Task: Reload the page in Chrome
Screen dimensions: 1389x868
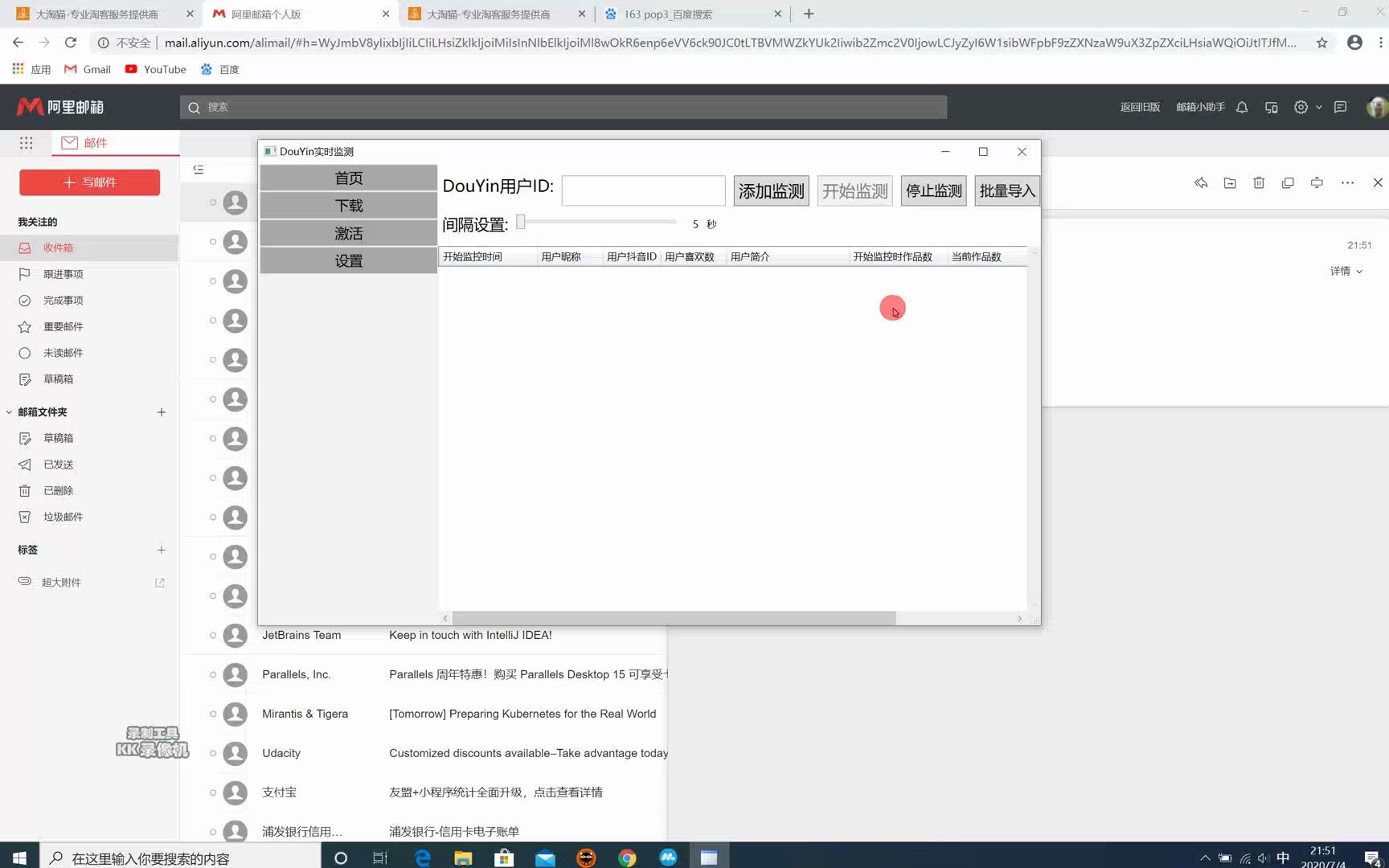Action: 71,43
